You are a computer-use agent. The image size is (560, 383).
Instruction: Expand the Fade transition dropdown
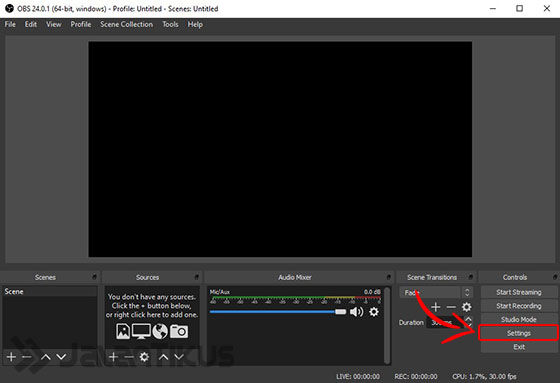(x=467, y=292)
